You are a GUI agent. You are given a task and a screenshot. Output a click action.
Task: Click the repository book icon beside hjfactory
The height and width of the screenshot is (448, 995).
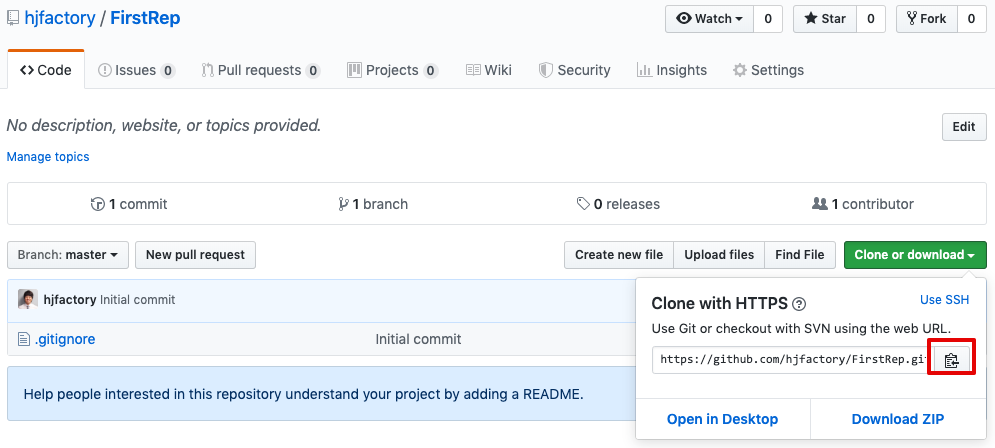[13, 18]
